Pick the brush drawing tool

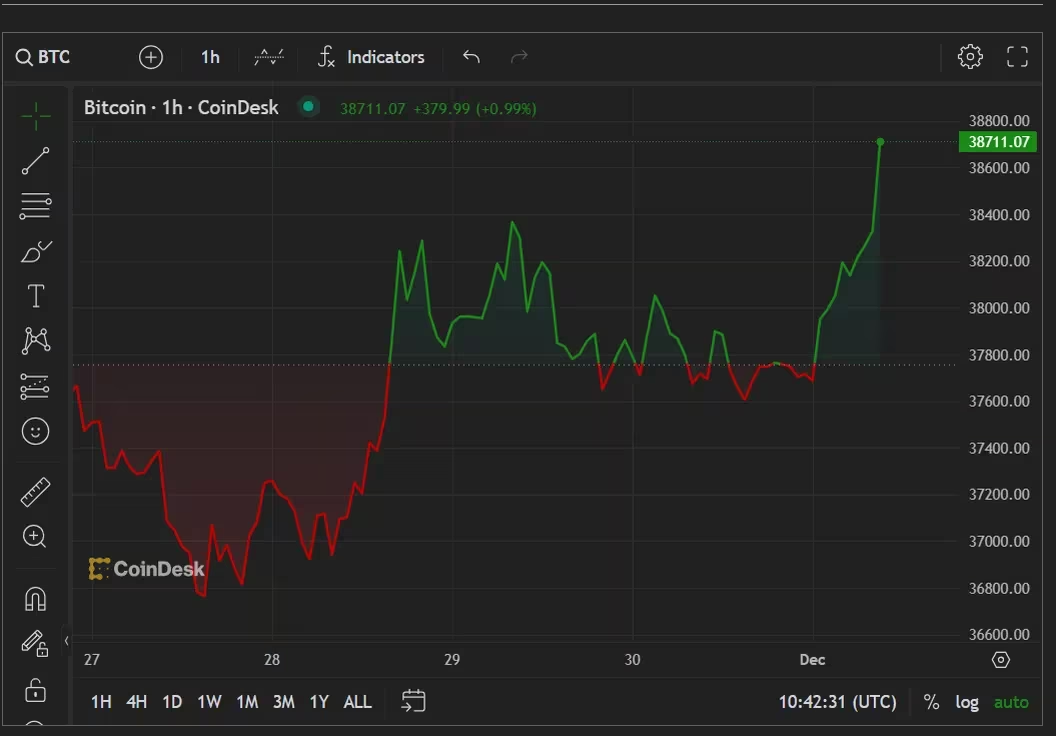[x=36, y=251]
